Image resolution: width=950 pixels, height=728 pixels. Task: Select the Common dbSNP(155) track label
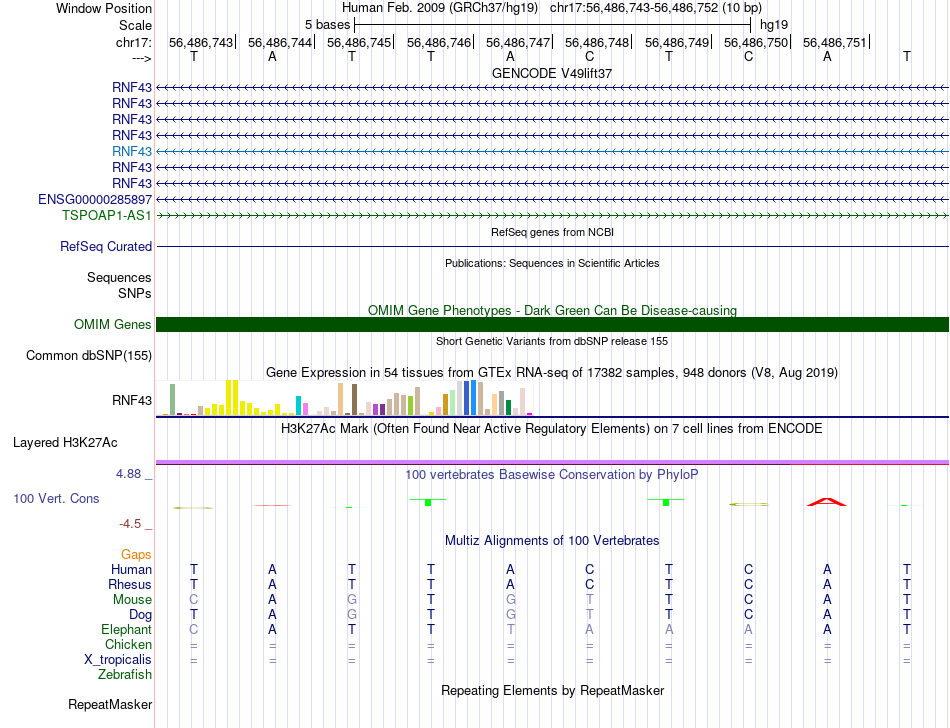[x=89, y=355]
